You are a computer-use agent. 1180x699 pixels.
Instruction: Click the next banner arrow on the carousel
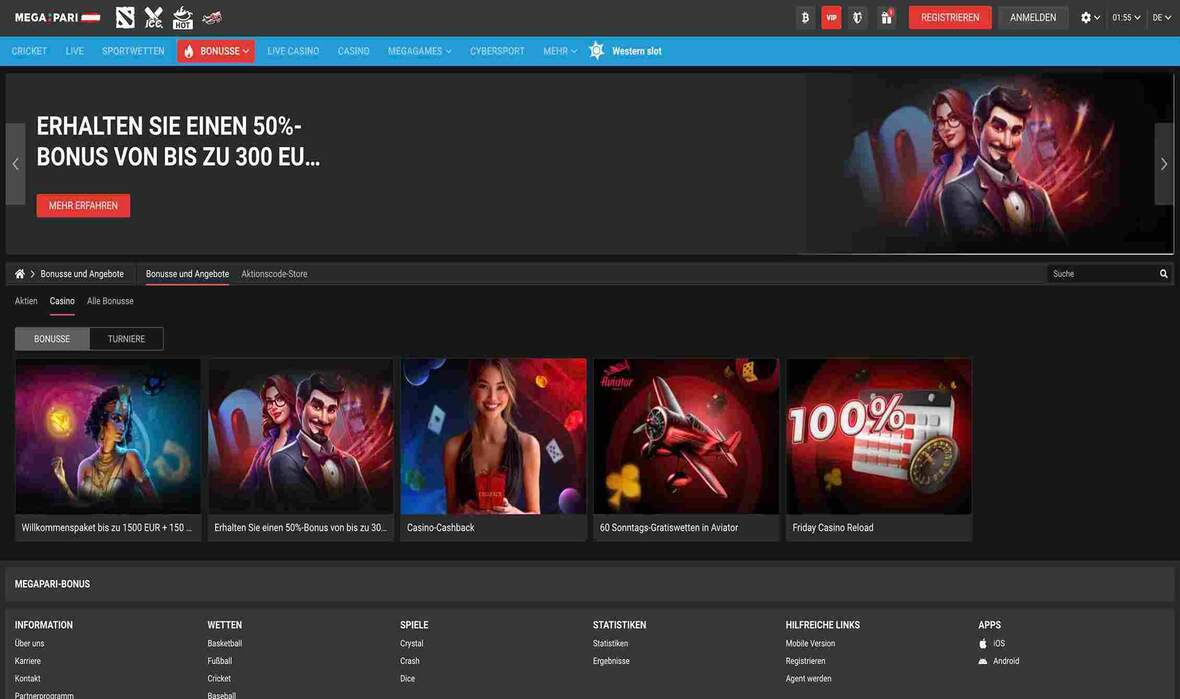1163,162
